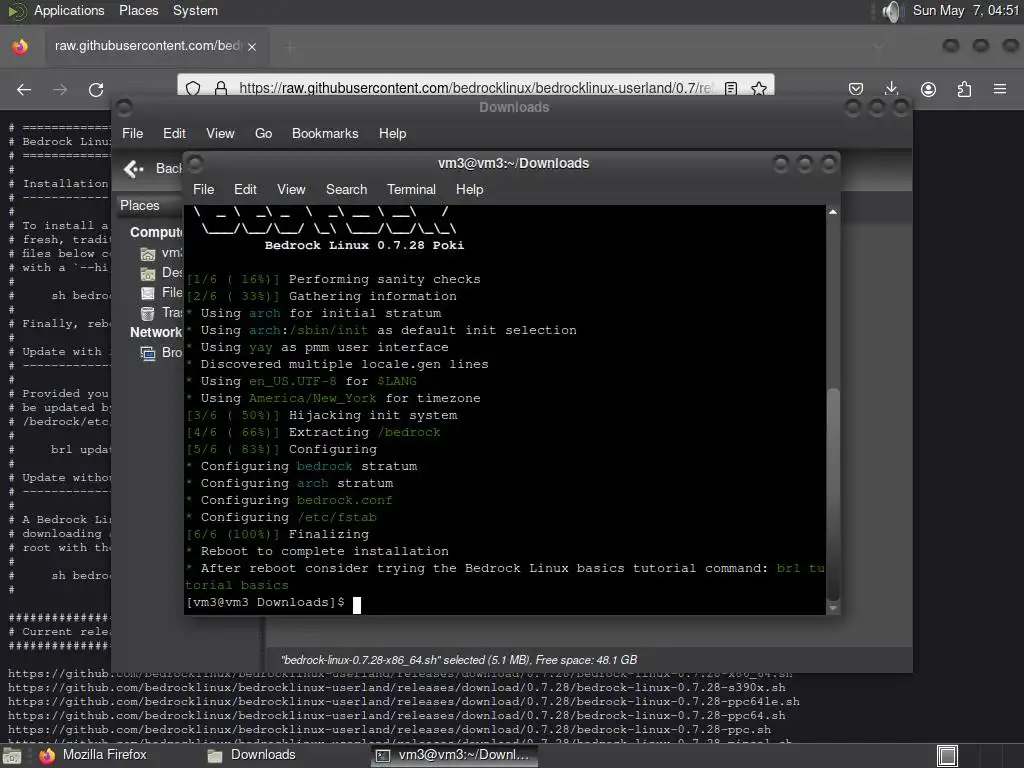Click Firefox back navigation arrow
Screen dimensions: 1024x768
[24, 89]
